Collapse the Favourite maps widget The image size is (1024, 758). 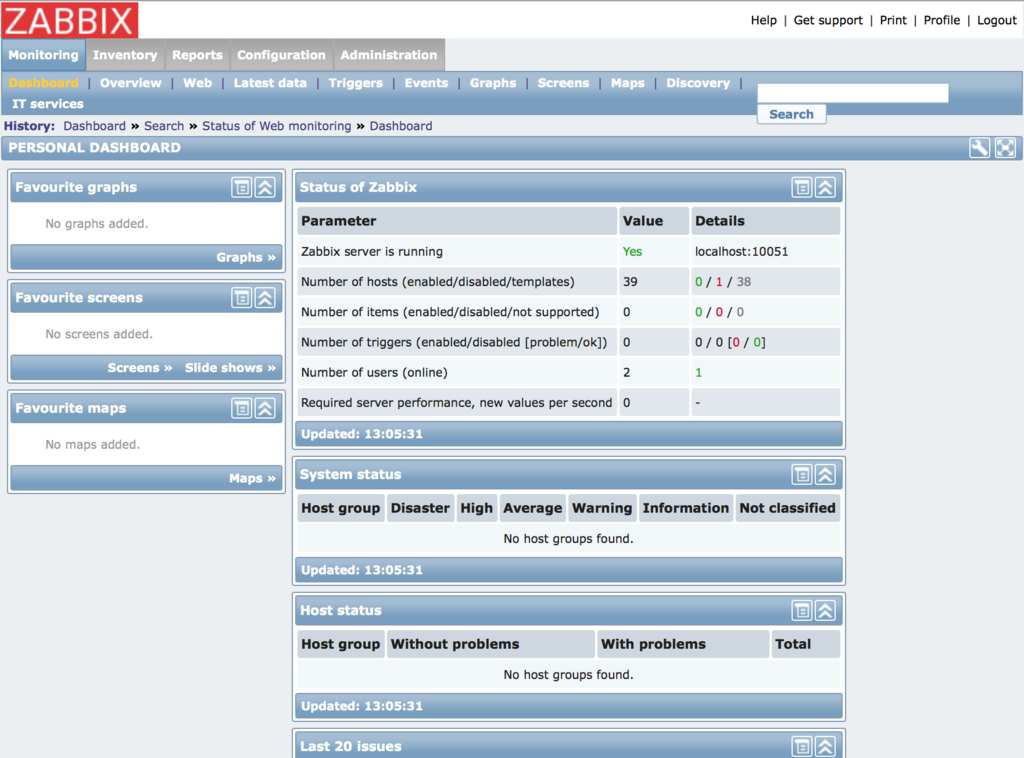(x=265, y=408)
